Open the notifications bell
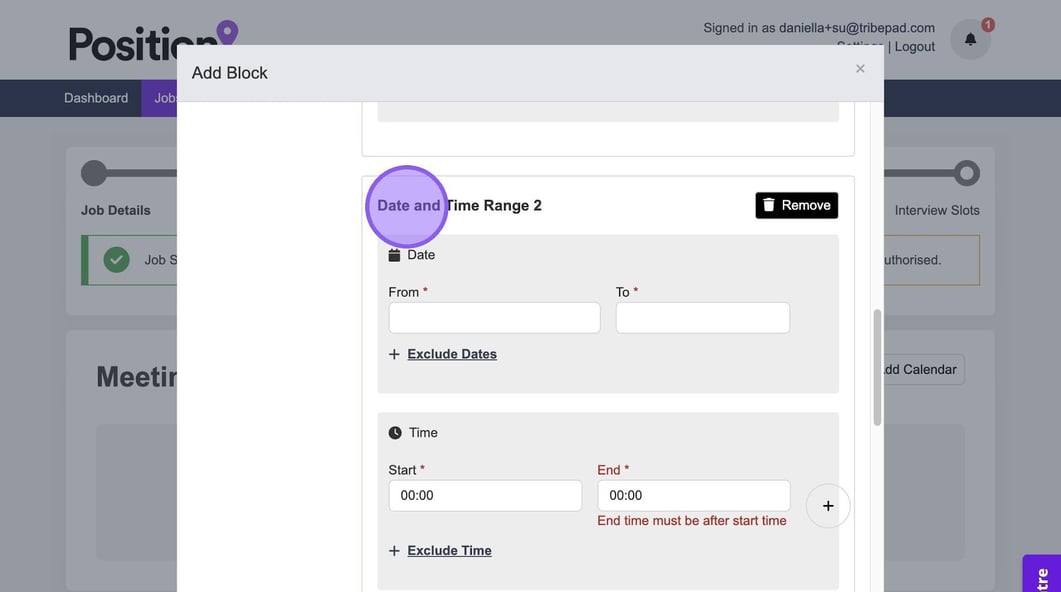The height and width of the screenshot is (592, 1061). (x=970, y=40)
